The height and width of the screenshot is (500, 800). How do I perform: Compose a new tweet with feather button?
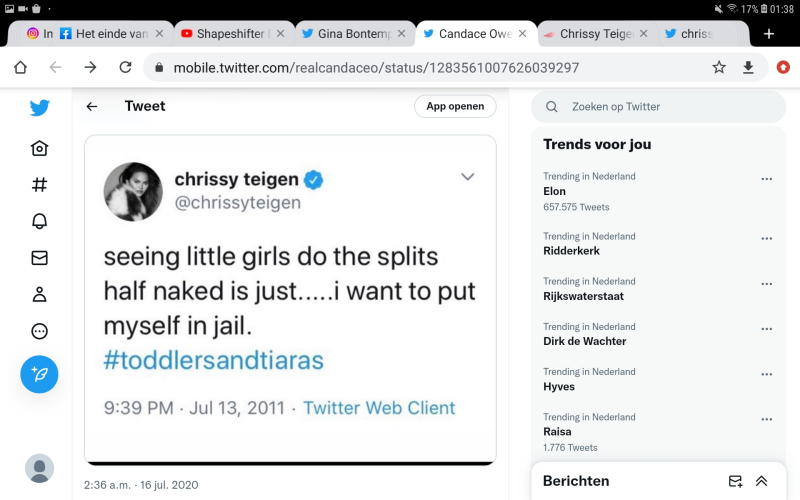click(x=39, y=374)
